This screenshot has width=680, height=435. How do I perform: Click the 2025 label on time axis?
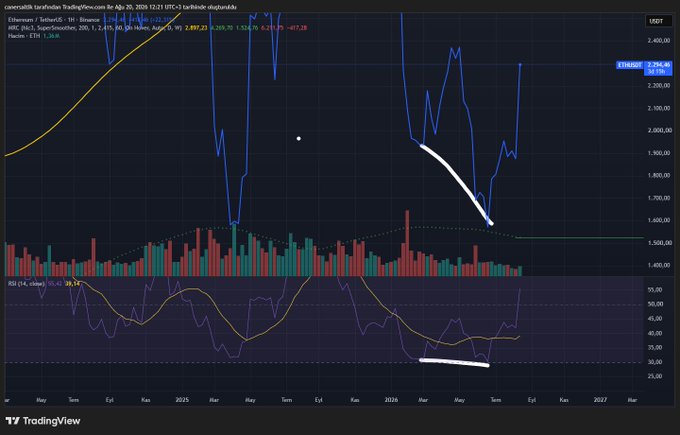(x=182, y=400)
